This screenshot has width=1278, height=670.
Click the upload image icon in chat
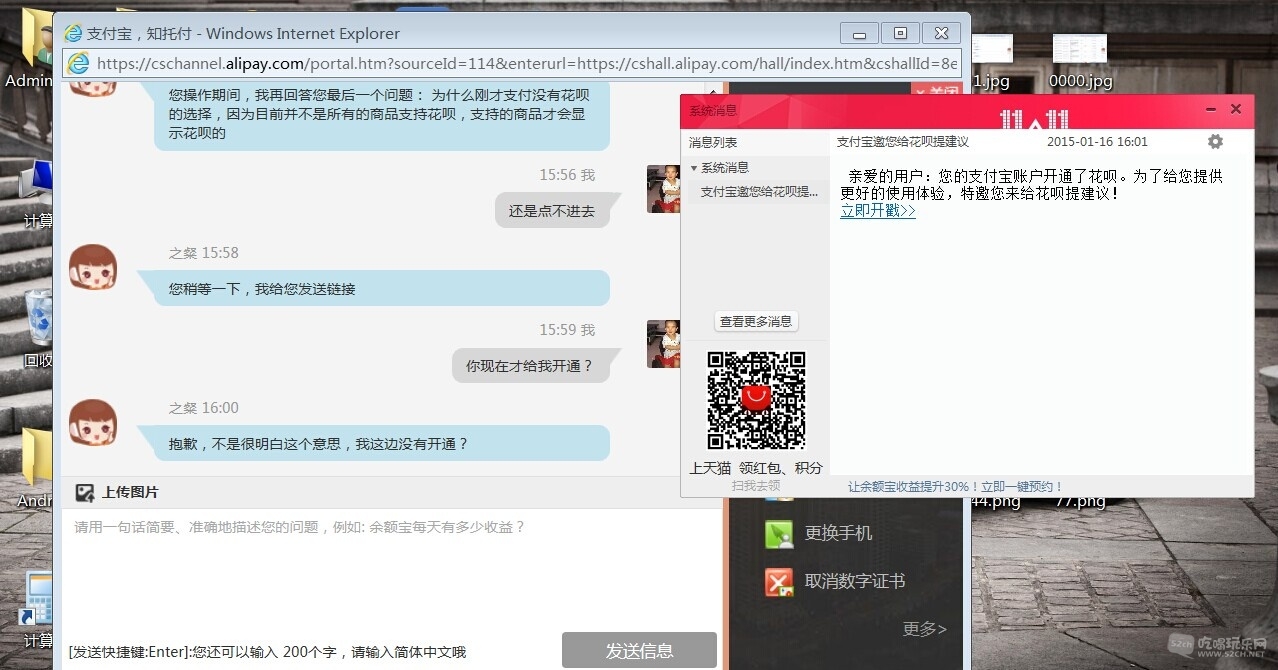[x=85, y=492]
